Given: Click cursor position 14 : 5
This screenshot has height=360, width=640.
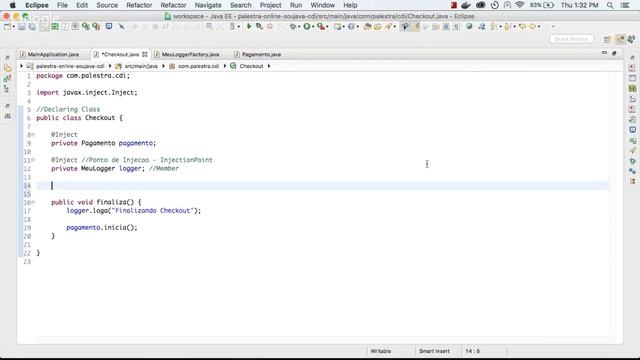Looking at the screenshot, I should [x=473, y=351].
